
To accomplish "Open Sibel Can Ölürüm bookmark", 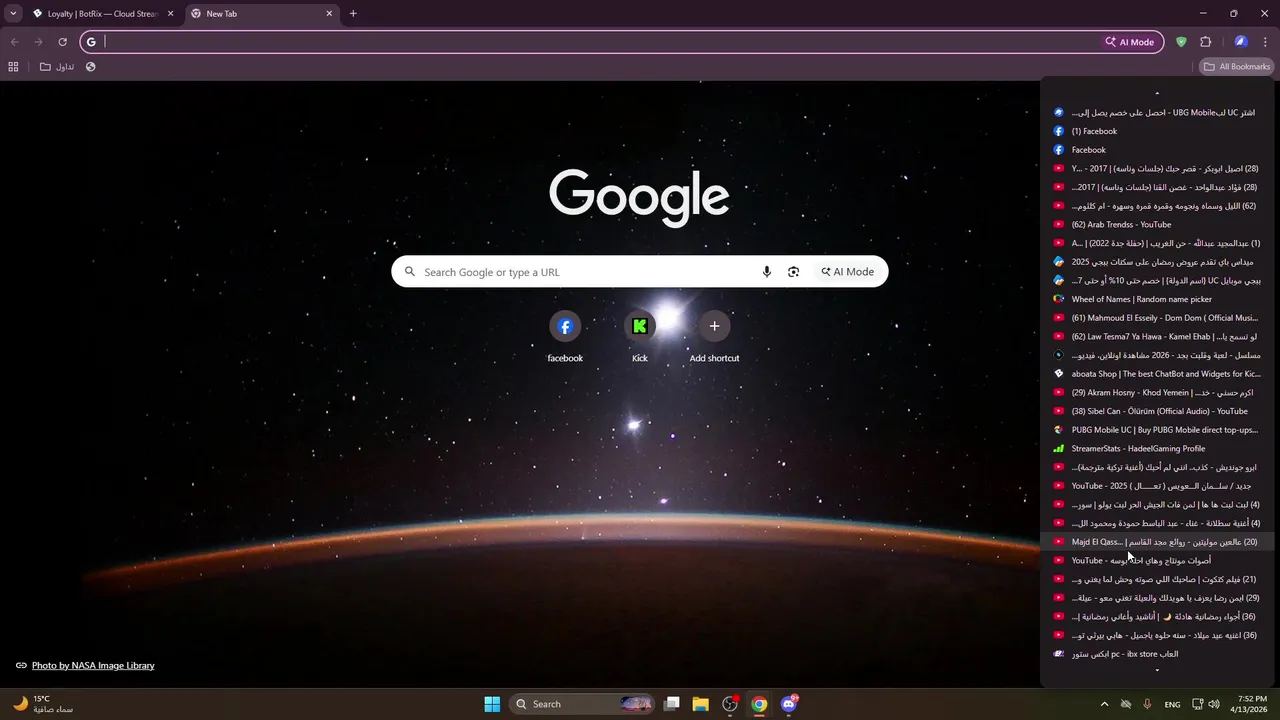I will coord(1157,411).
